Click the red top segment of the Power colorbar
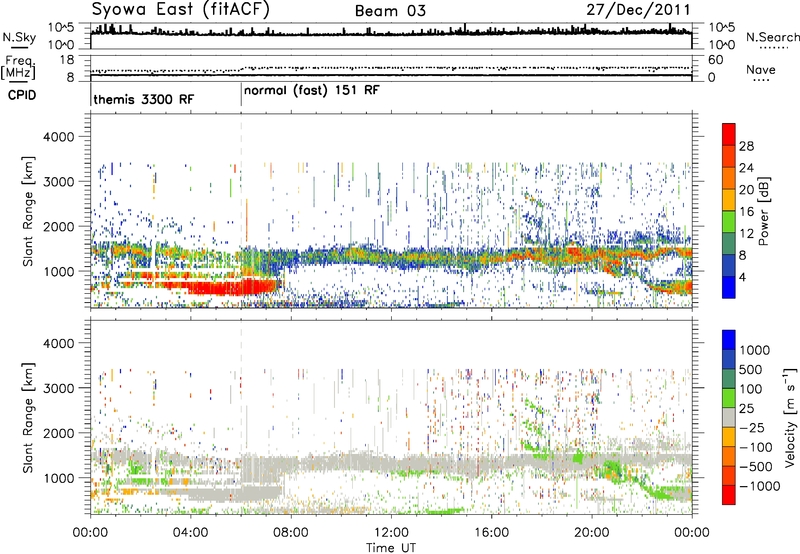The image size is (800, 554). [729, 134]
